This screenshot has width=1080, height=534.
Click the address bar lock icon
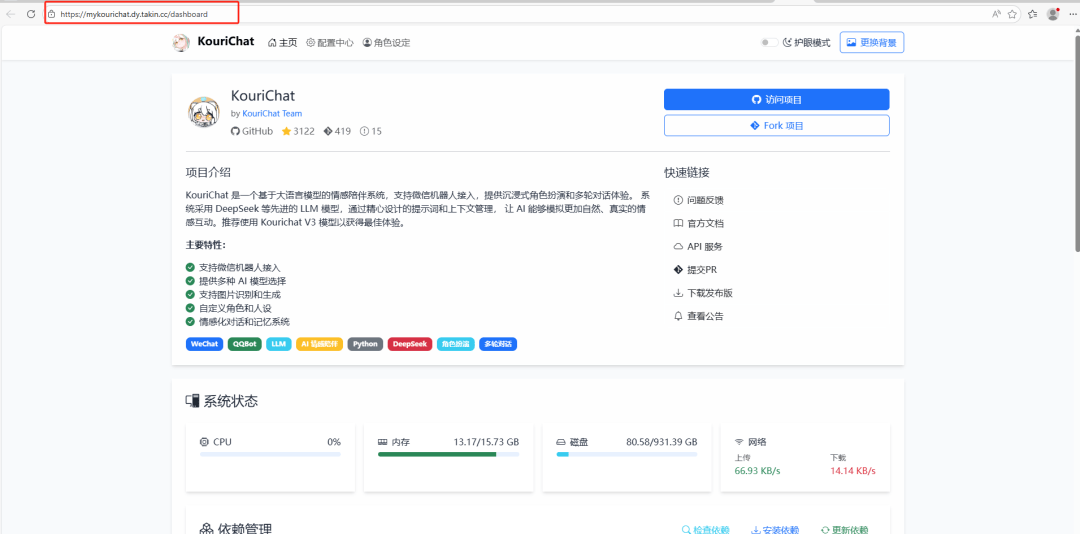(51, 14)
